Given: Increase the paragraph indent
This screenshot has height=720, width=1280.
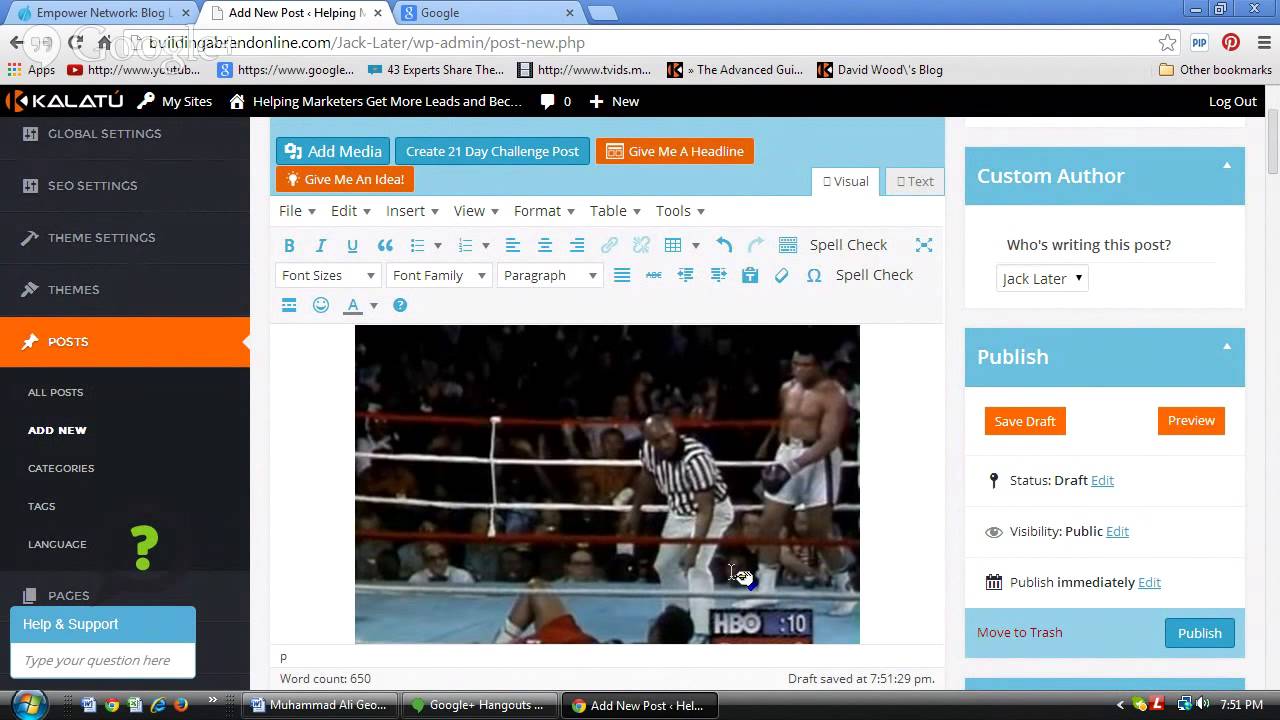Looking at the screenshot, I should [x=718, y=275].
